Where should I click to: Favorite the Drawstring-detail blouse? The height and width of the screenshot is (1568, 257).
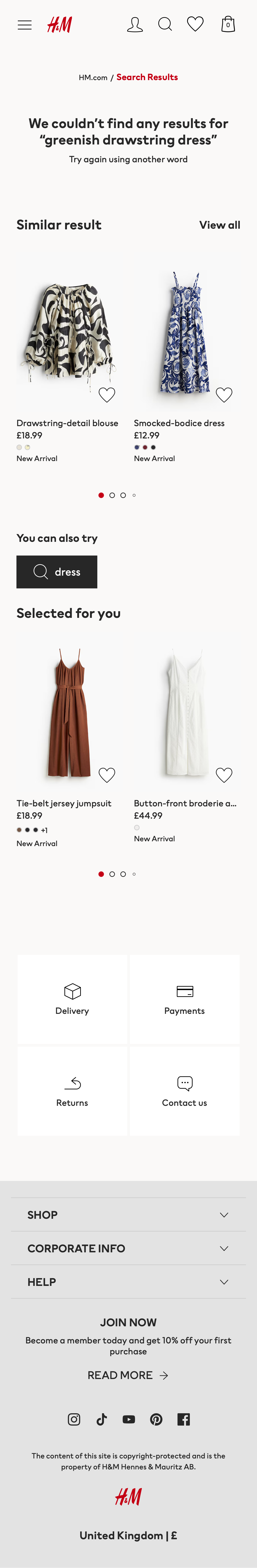(x=107, y=394)
